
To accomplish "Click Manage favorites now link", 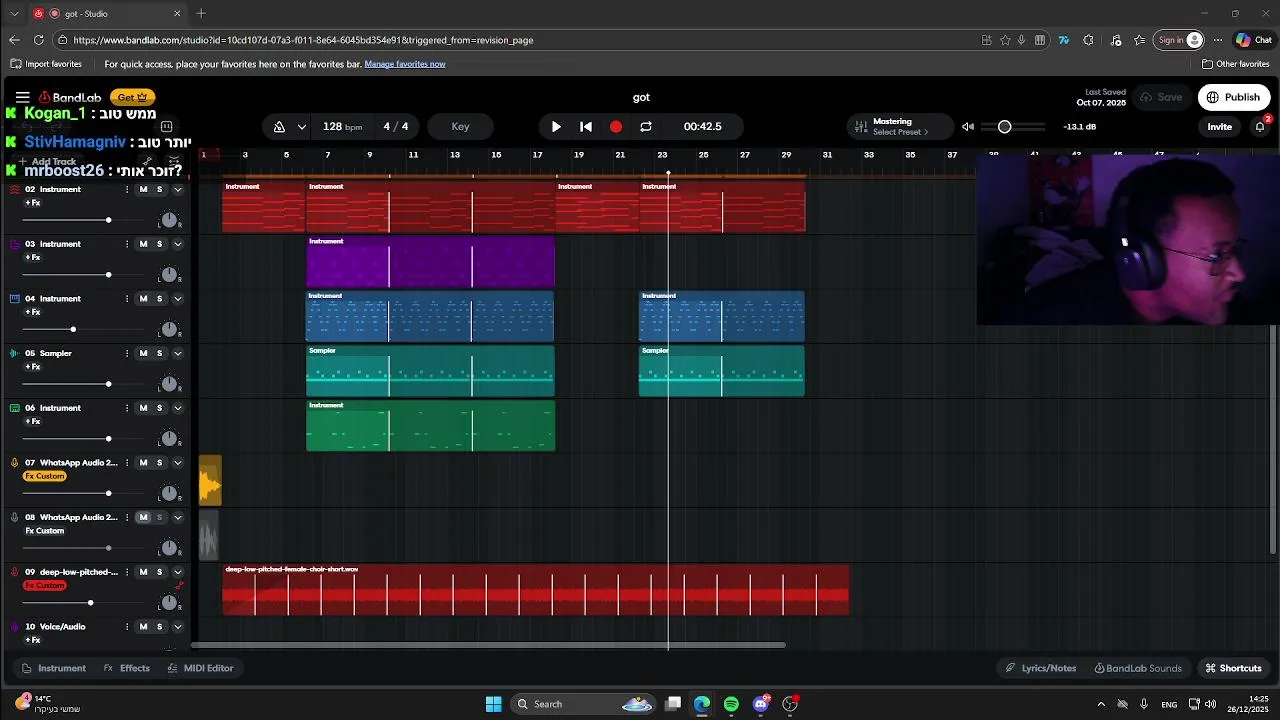I will coord(405,64).
